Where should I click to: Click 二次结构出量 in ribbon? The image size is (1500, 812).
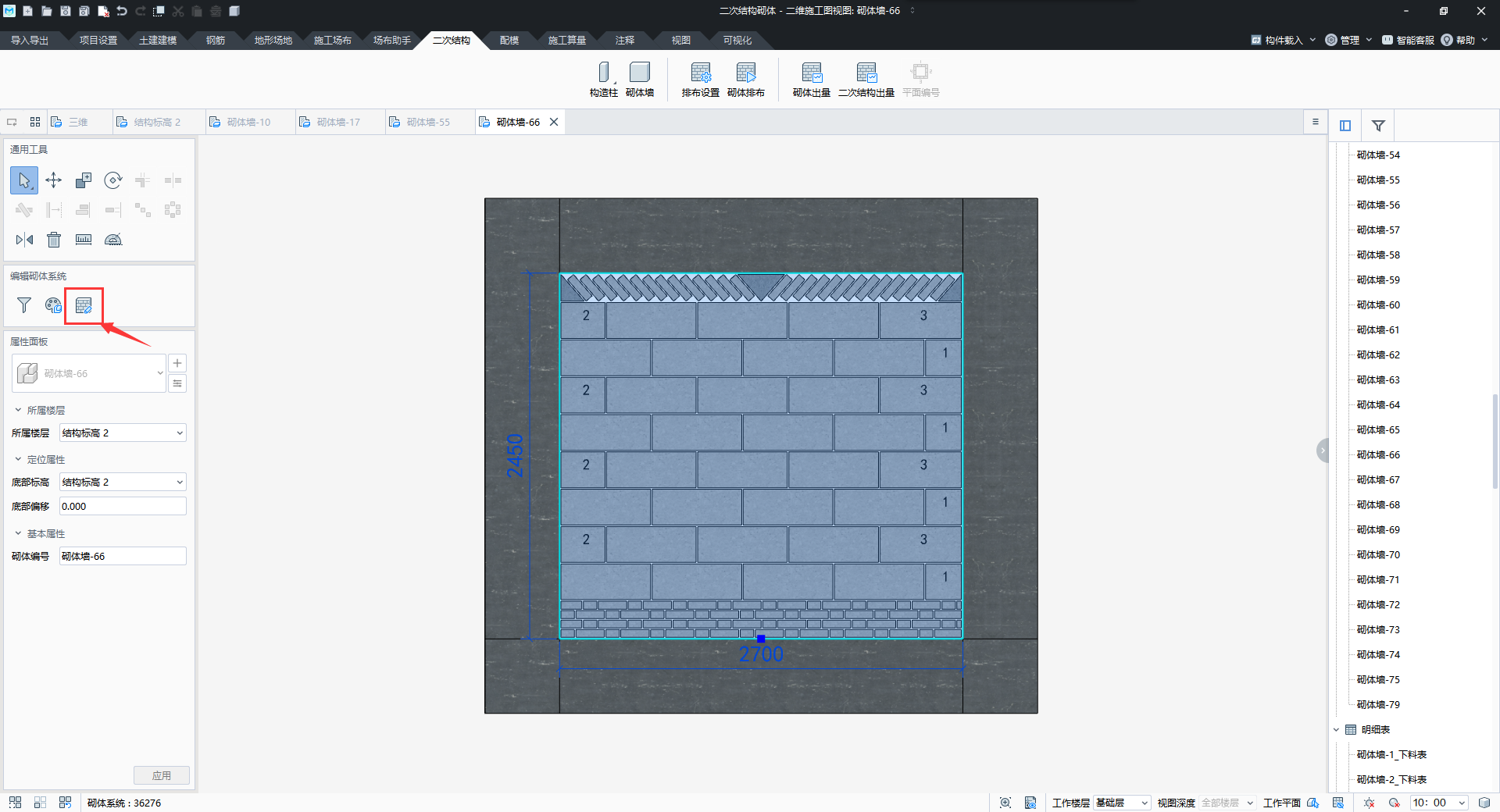(x=866, y=80)
